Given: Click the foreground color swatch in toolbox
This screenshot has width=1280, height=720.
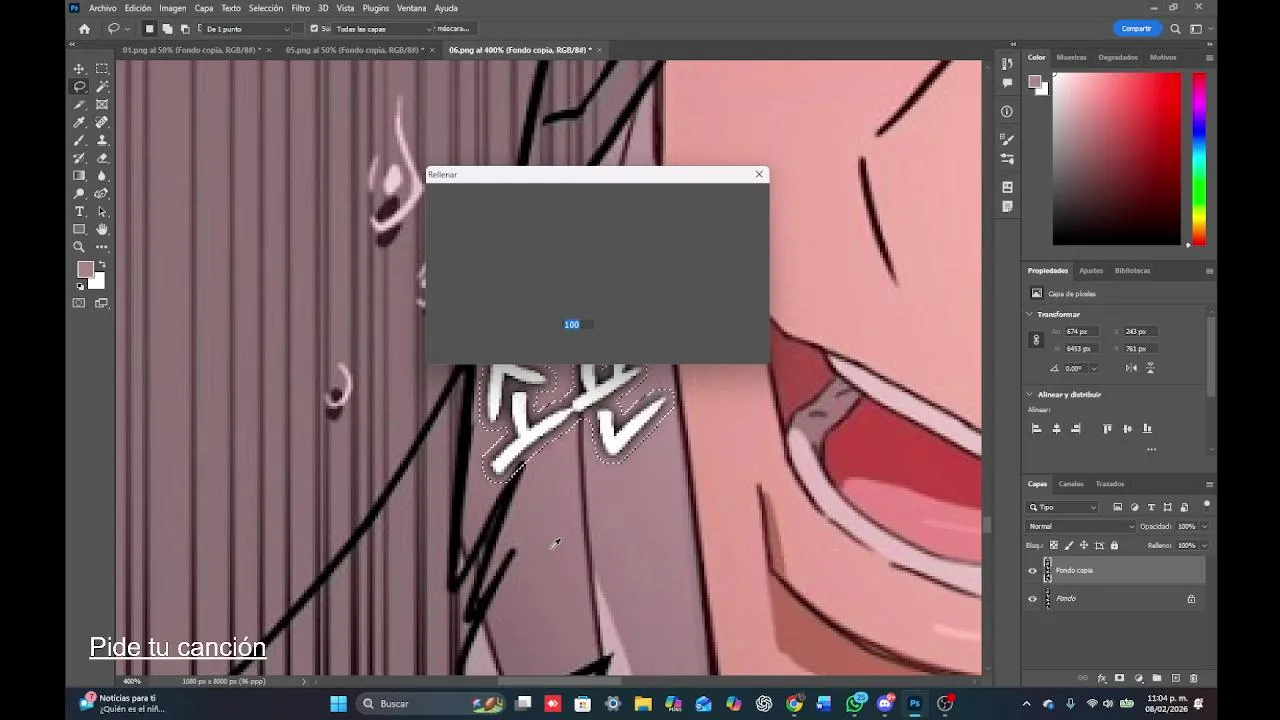Looking at the screenshot, I should click(85, 270).
